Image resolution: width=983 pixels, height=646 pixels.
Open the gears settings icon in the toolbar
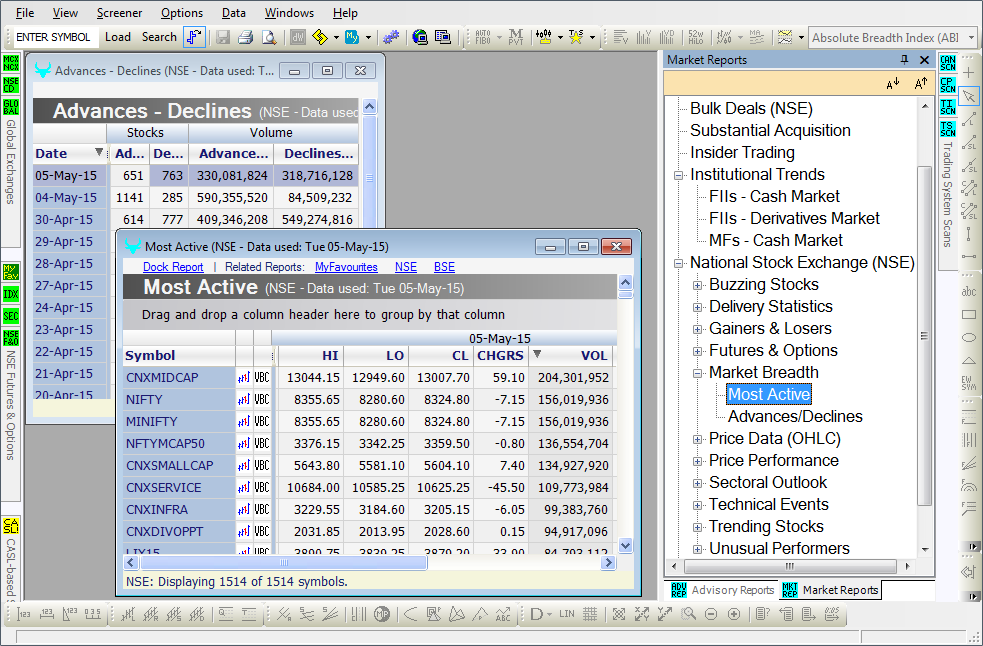click(391, 38)
